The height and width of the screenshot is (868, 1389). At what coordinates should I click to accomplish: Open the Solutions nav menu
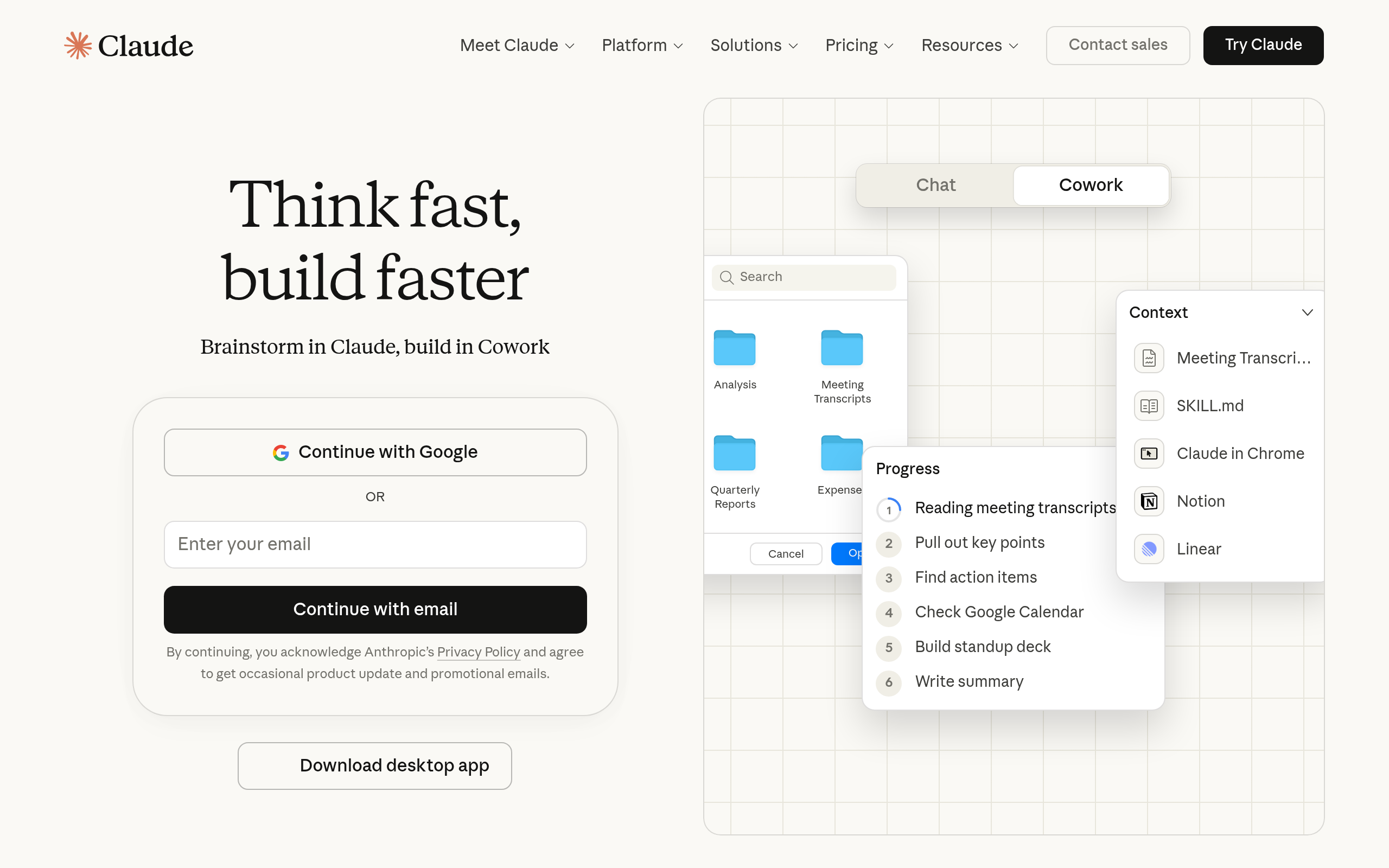pos(754,46)
